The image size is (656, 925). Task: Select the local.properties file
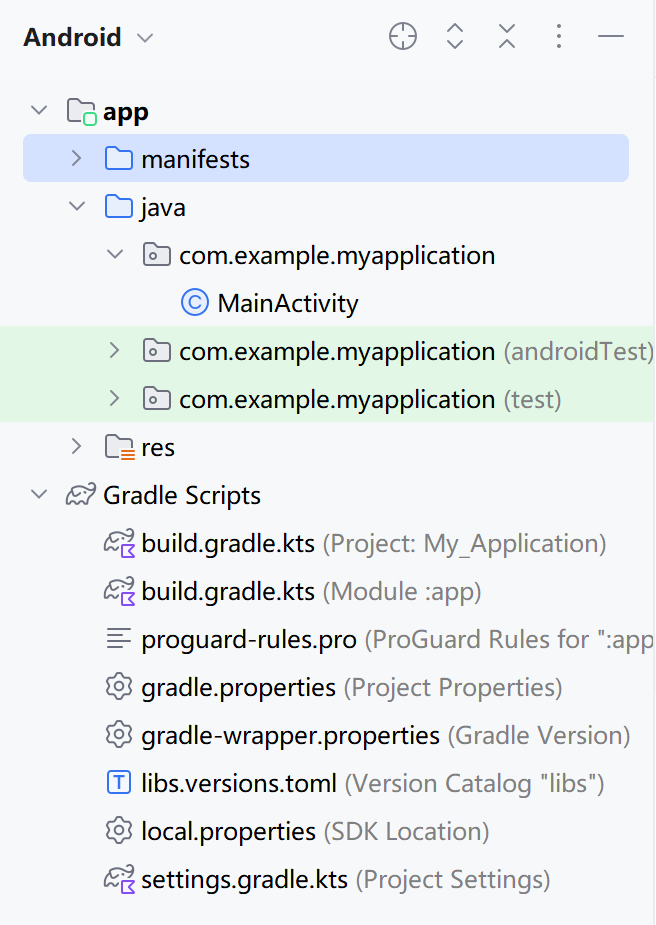point(228,832)
